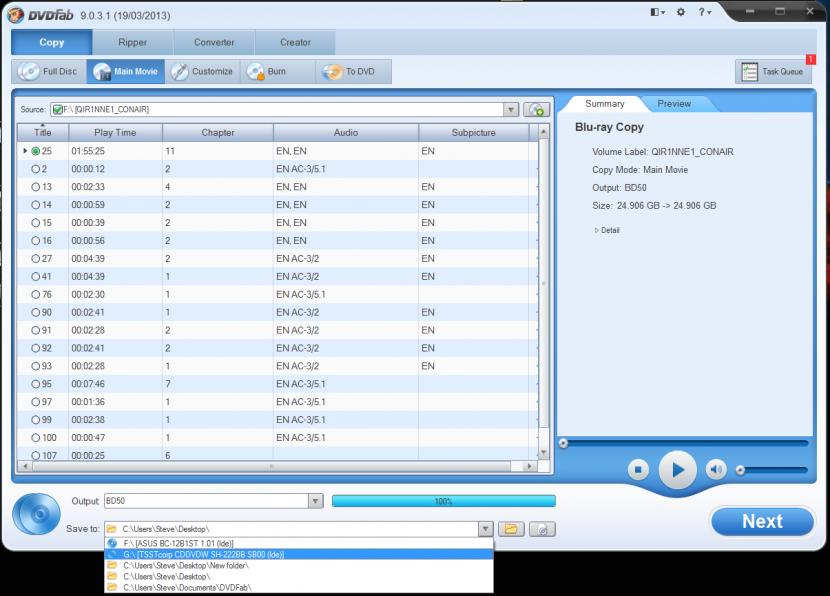Collapse the Save to dropdown arrow
This screenshot has width=830, height=596.
point(485,529)
